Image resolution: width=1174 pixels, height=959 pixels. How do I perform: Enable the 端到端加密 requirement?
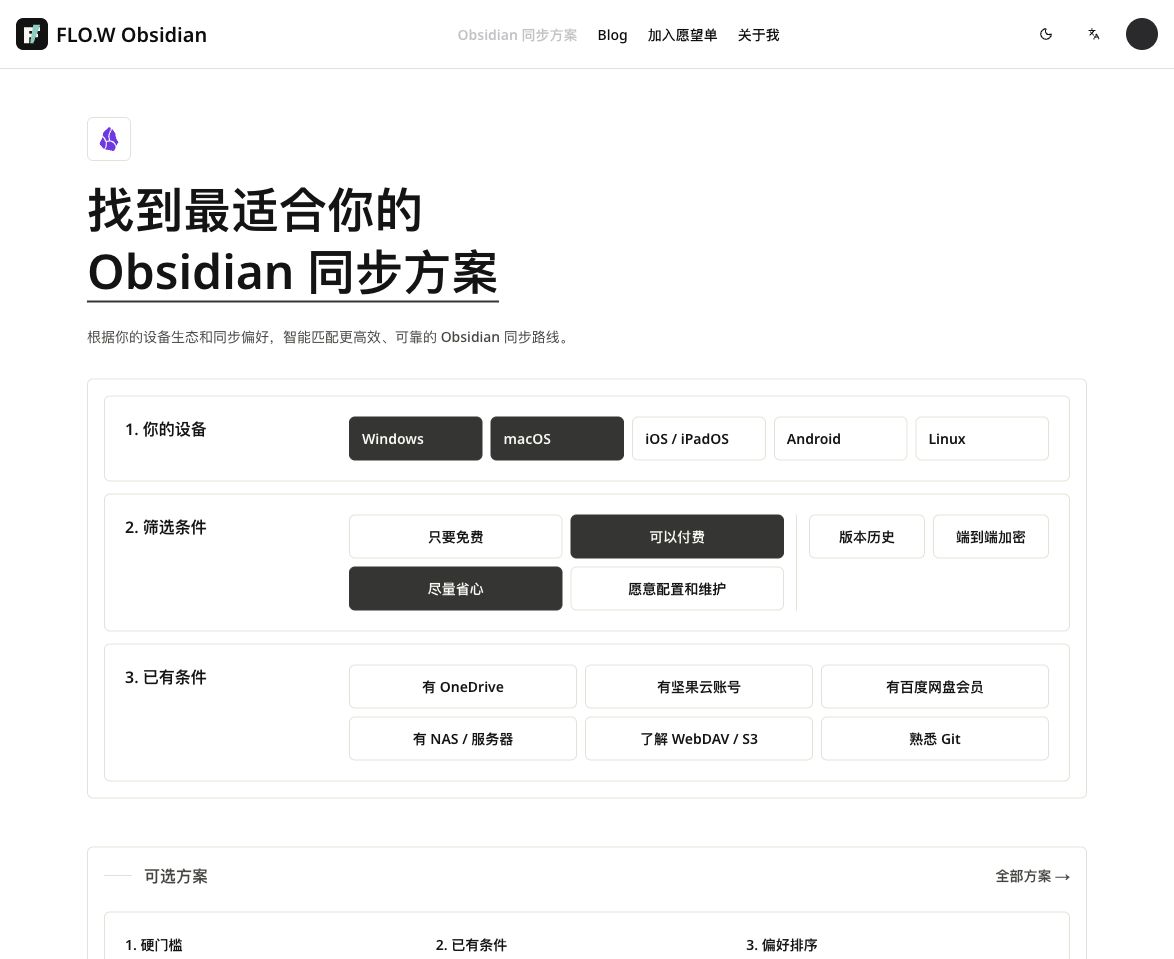click(991, 537)
